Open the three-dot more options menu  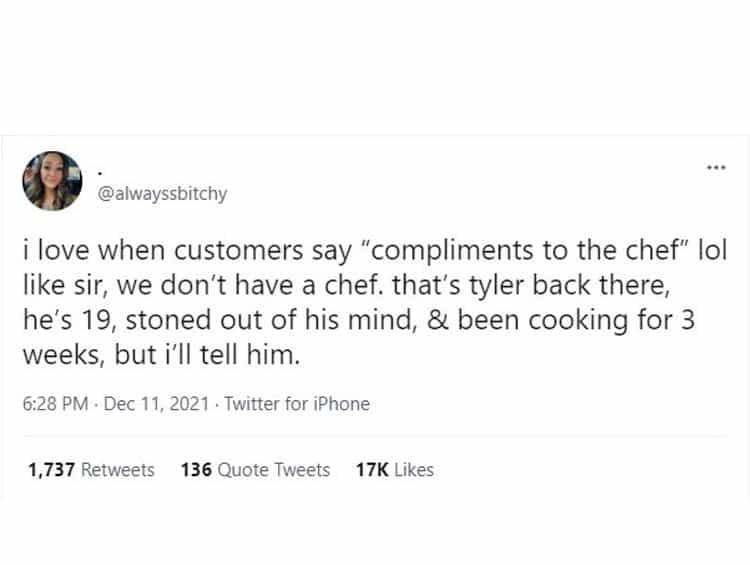click(x=715, y=167)
